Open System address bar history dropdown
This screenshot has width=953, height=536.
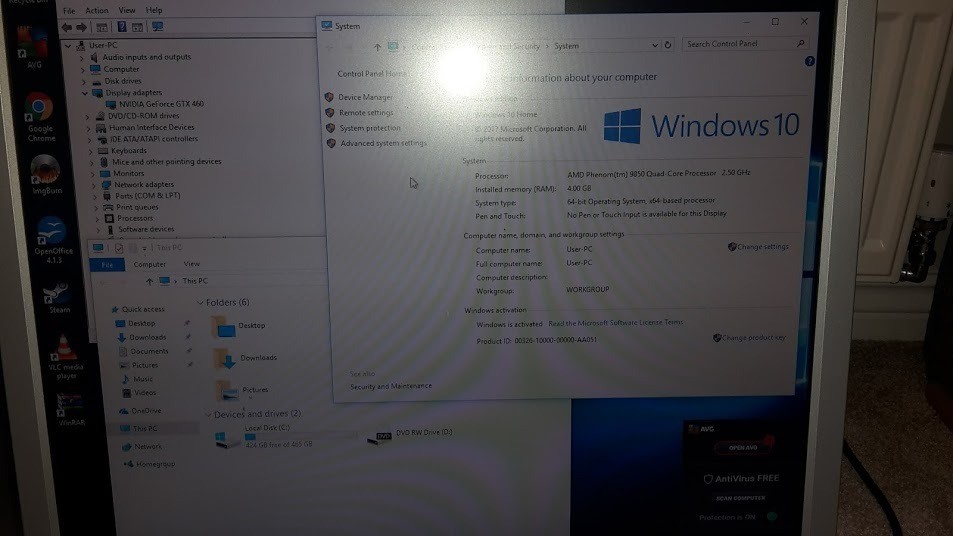pos(655,46)
